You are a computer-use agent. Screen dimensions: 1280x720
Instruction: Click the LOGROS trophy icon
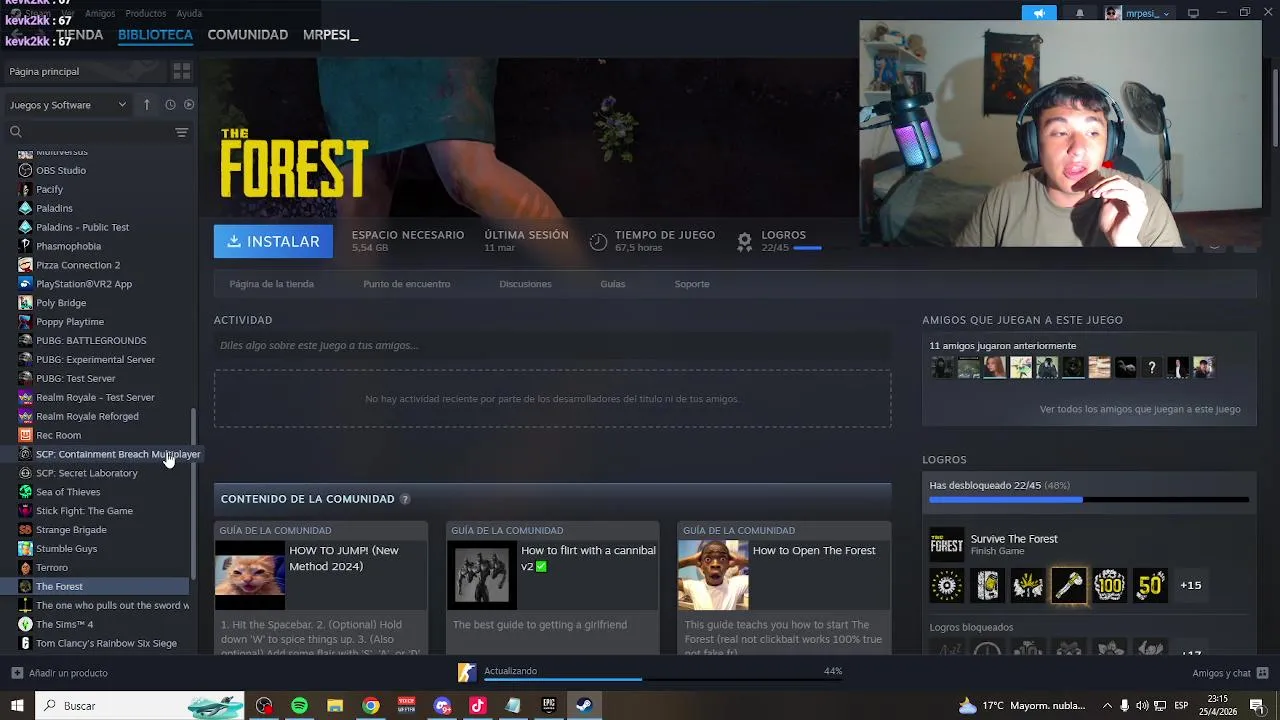click(x=744, y=241)
